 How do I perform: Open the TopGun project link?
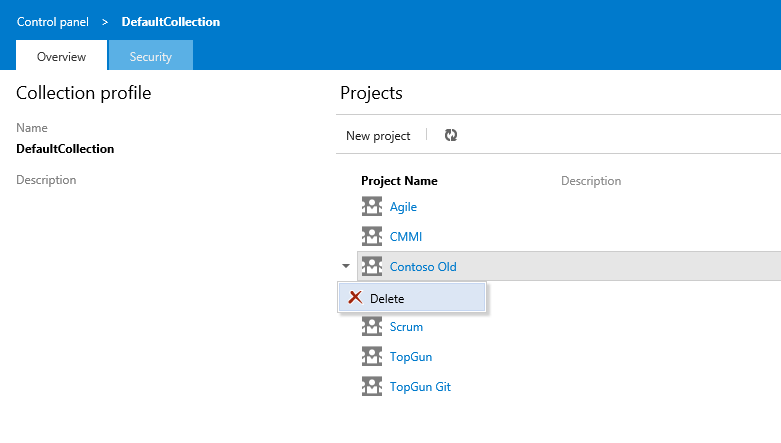click(411, 357)
